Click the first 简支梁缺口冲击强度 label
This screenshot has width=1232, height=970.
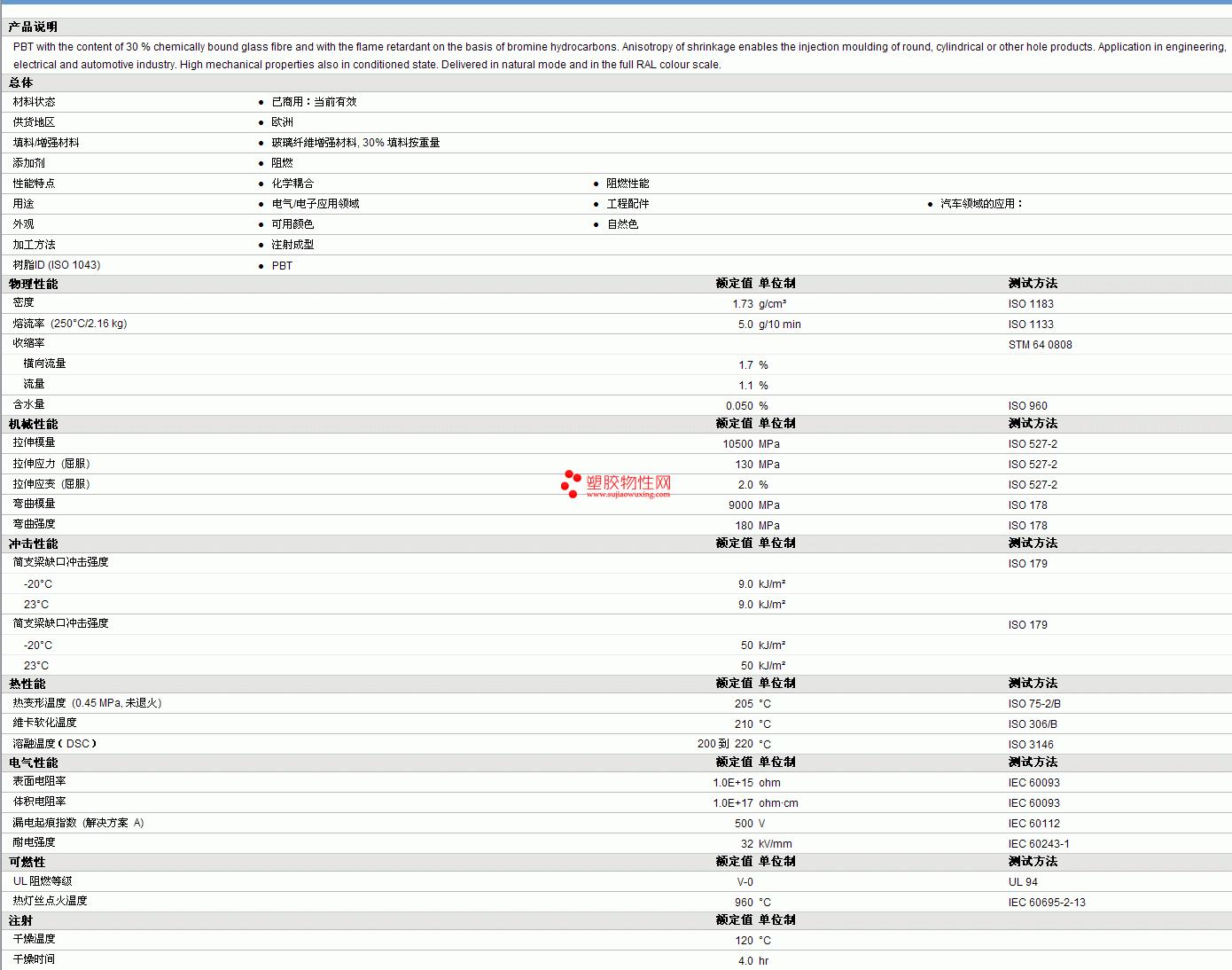pos(60,562)
